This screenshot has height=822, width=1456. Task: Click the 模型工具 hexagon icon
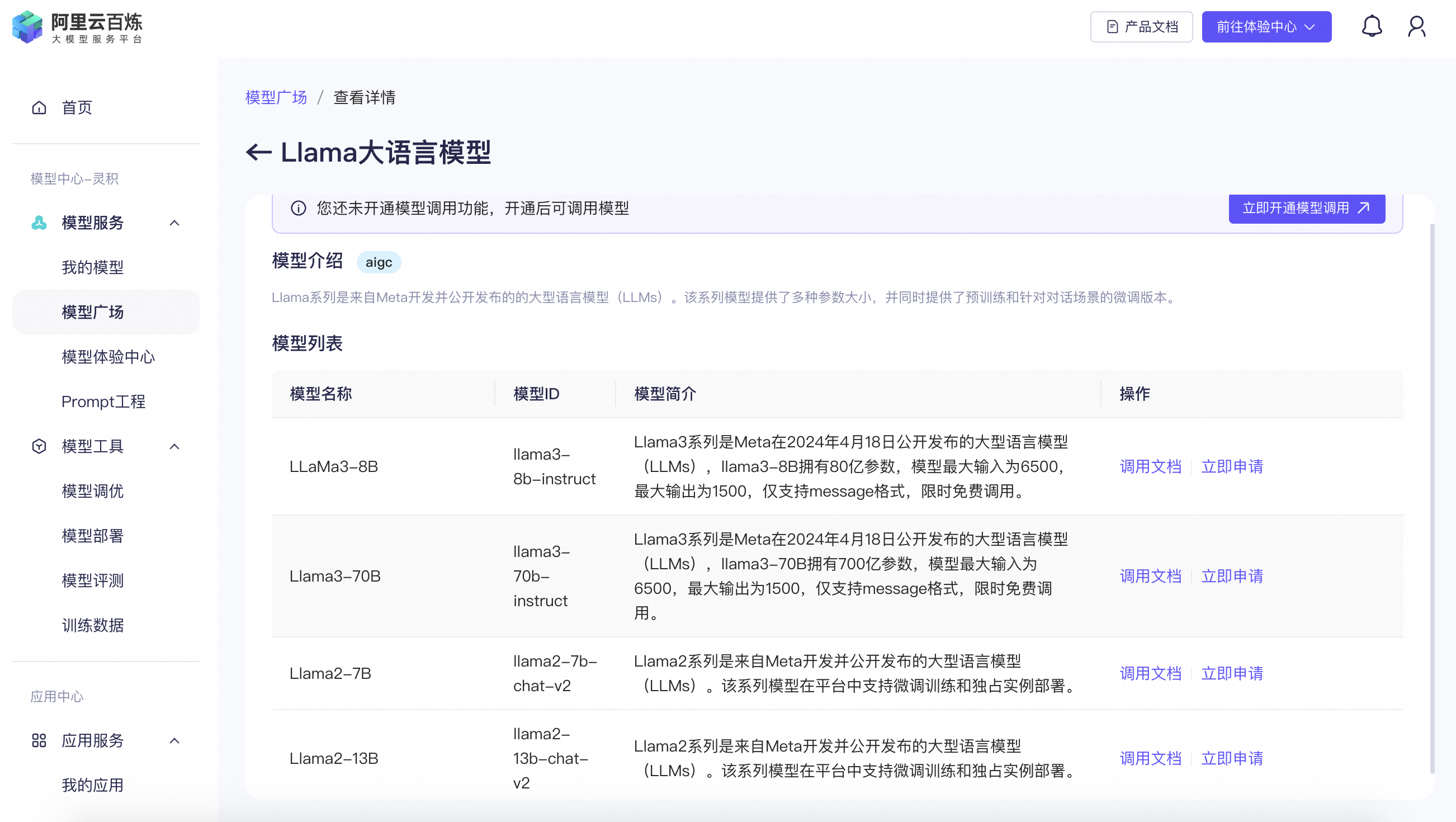point(39,446)
